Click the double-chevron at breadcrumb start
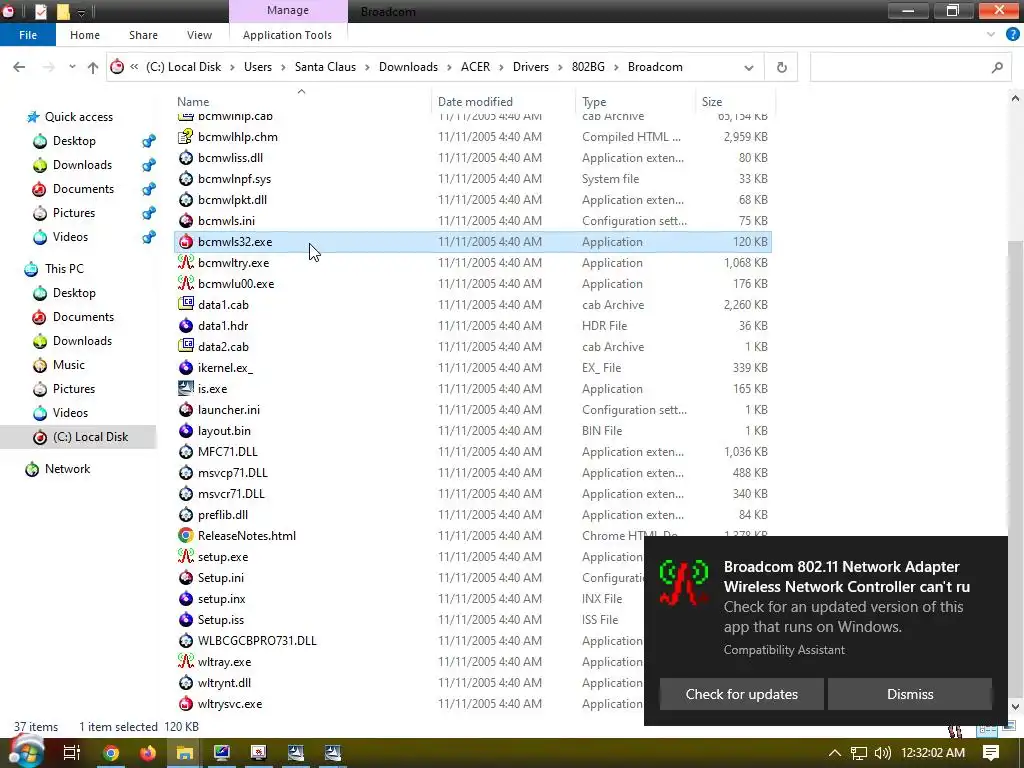The width and height of the screenshot is (1024, 768). pyautogui.click(x=134, y=67)
